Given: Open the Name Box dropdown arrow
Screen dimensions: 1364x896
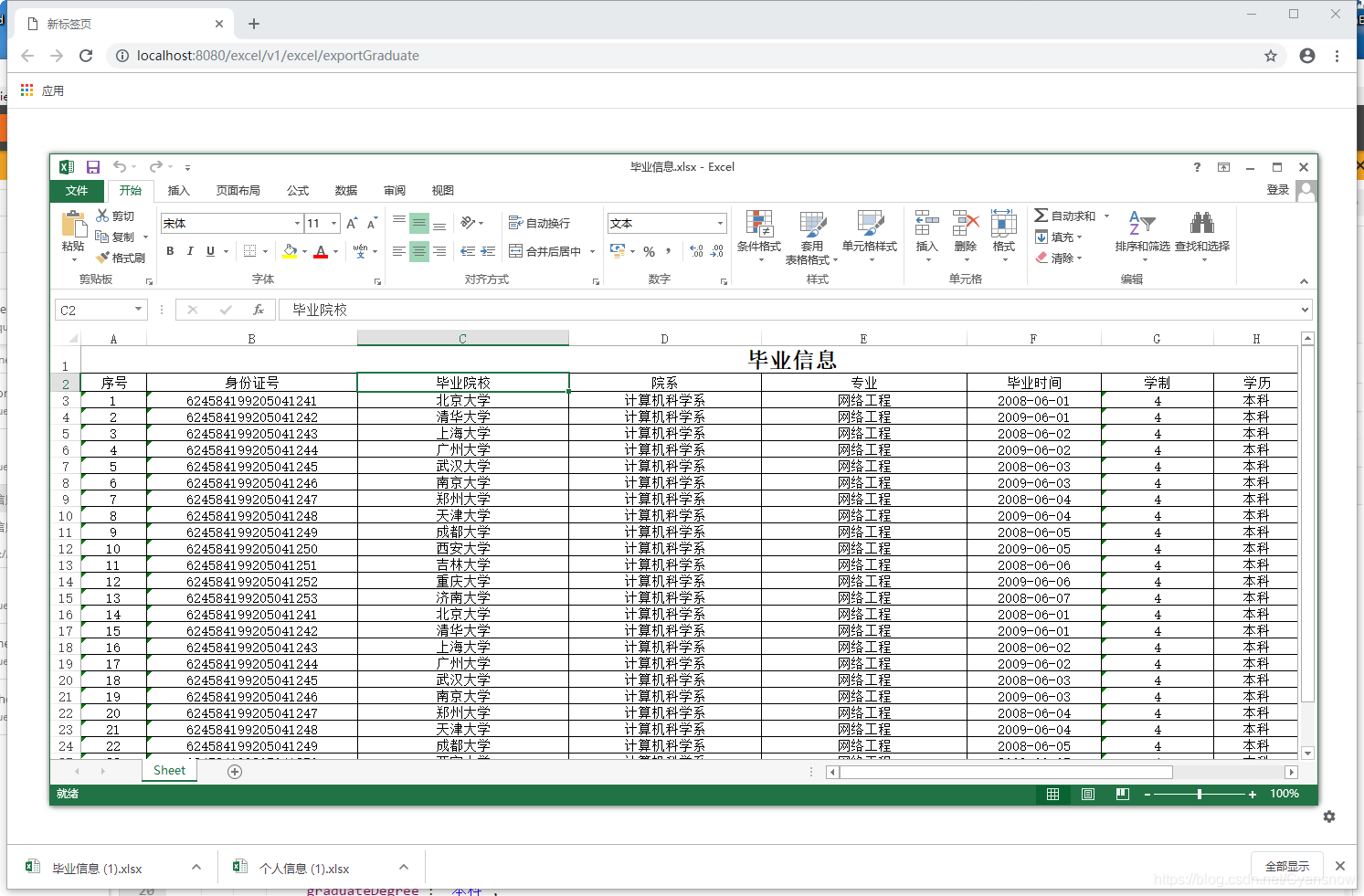Looking at the screenshot, I should (138, 310).
